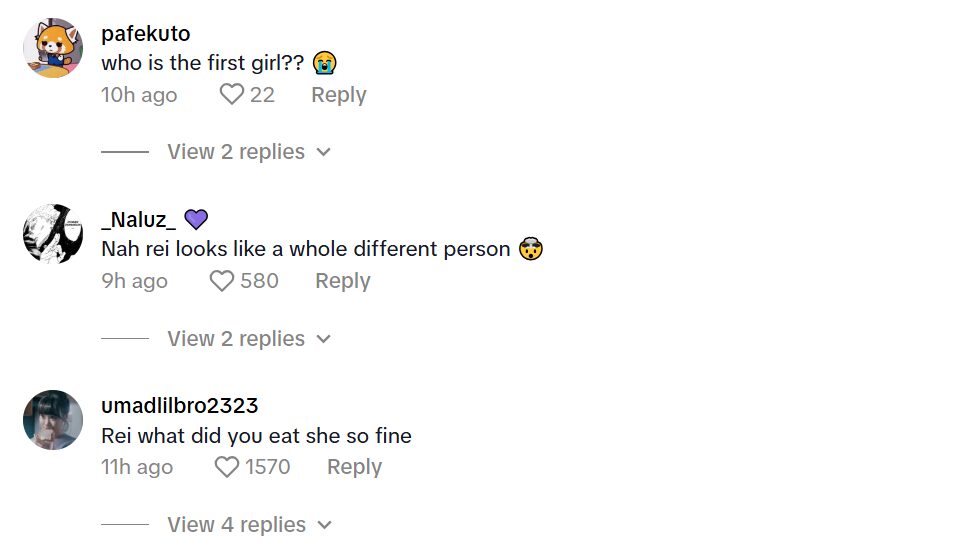
Task: Click the 22 likes count
Action: (x=262, y=95)
